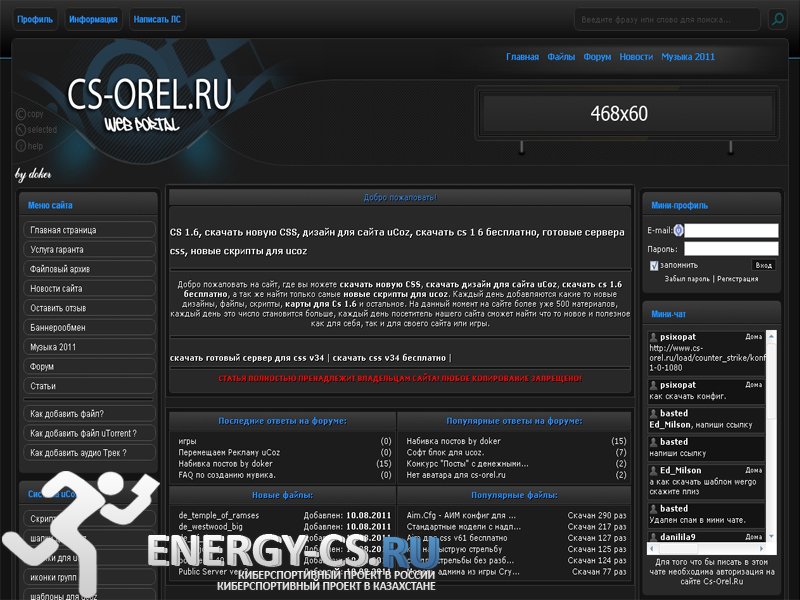Click the icon beside the E-mail label
The width and height of the screenshot is (800, 600).
tap(678, 231)
